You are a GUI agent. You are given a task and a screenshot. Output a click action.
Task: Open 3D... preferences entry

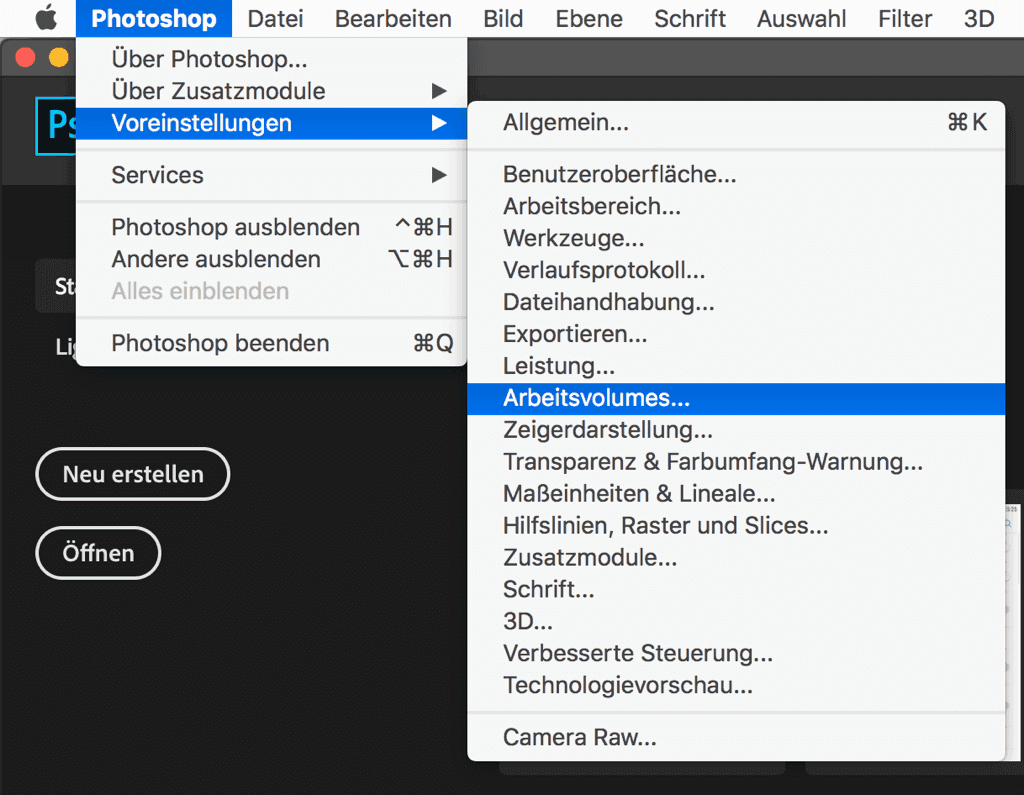736,622
